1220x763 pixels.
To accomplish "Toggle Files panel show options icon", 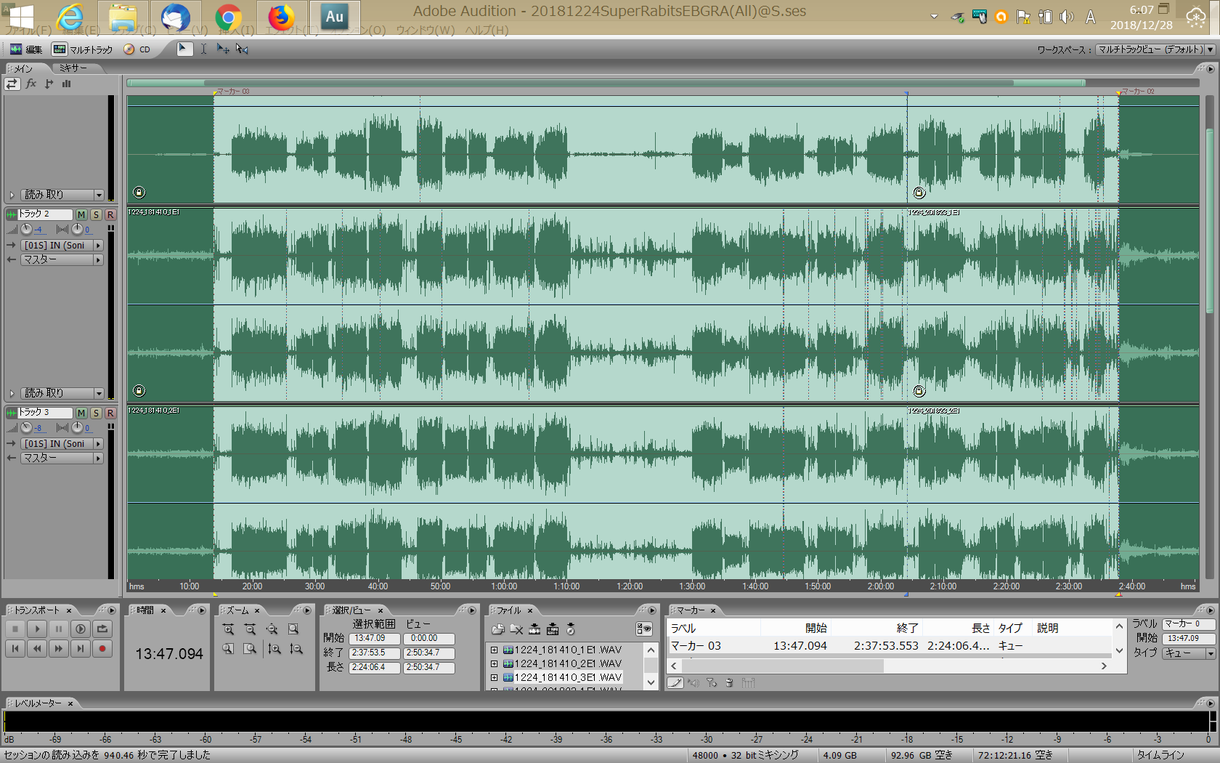I will pos(644,629).
